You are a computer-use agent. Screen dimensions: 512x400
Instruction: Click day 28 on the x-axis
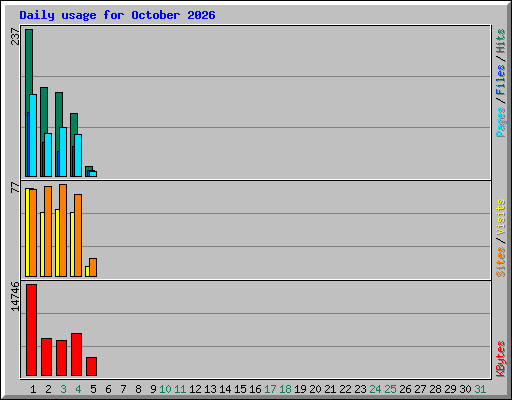tap(435, 389)
